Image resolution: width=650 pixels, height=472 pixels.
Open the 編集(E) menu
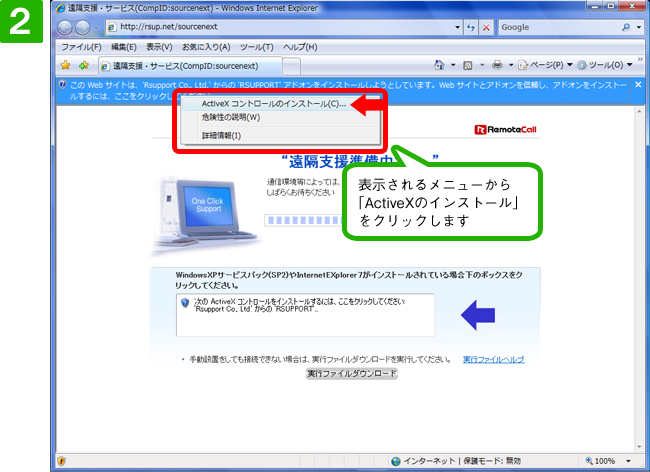click(124, 47)
